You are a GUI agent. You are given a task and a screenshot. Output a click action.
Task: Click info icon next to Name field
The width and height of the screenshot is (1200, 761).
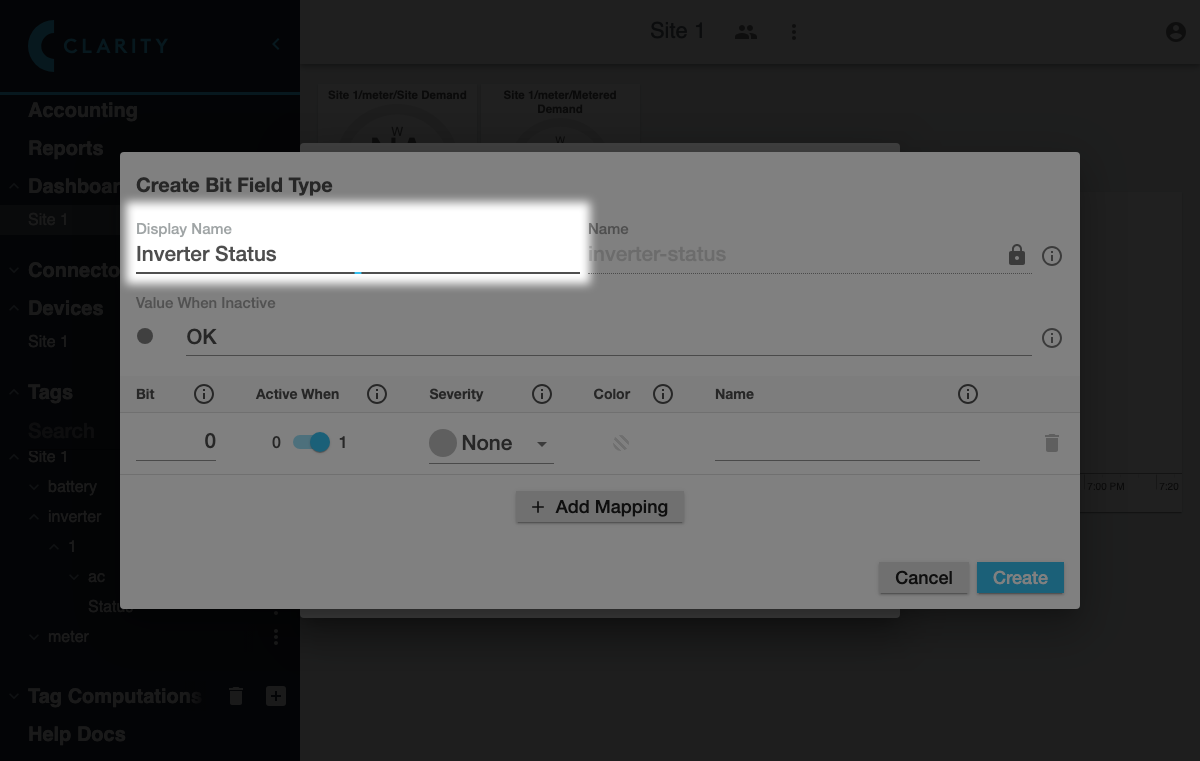click(x=1051, y=256)
